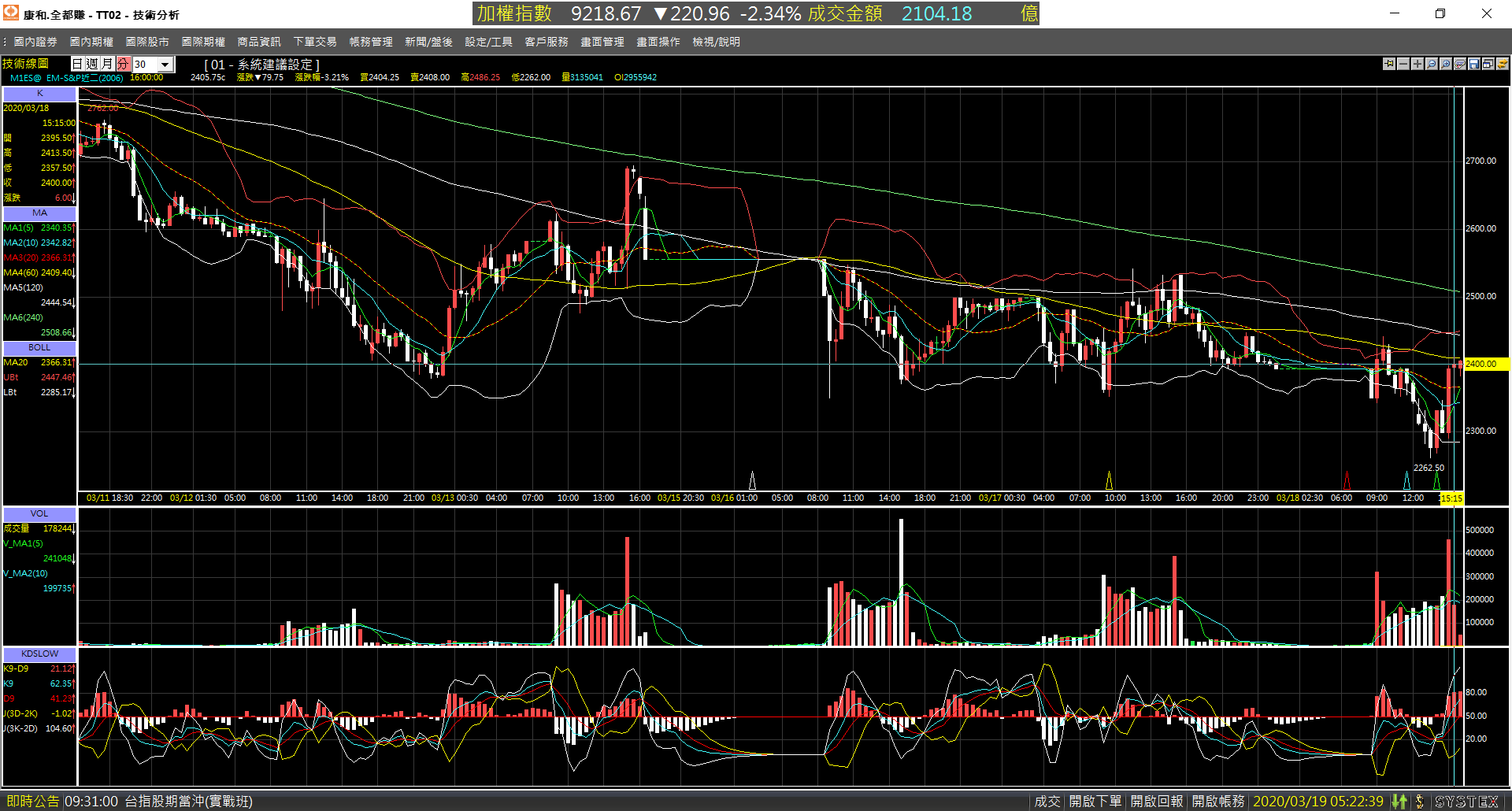This screenshot has width=1512, height=811.
Task: Click the yellow 15:15 time axis marker
Action: [x=1451, y=498]
